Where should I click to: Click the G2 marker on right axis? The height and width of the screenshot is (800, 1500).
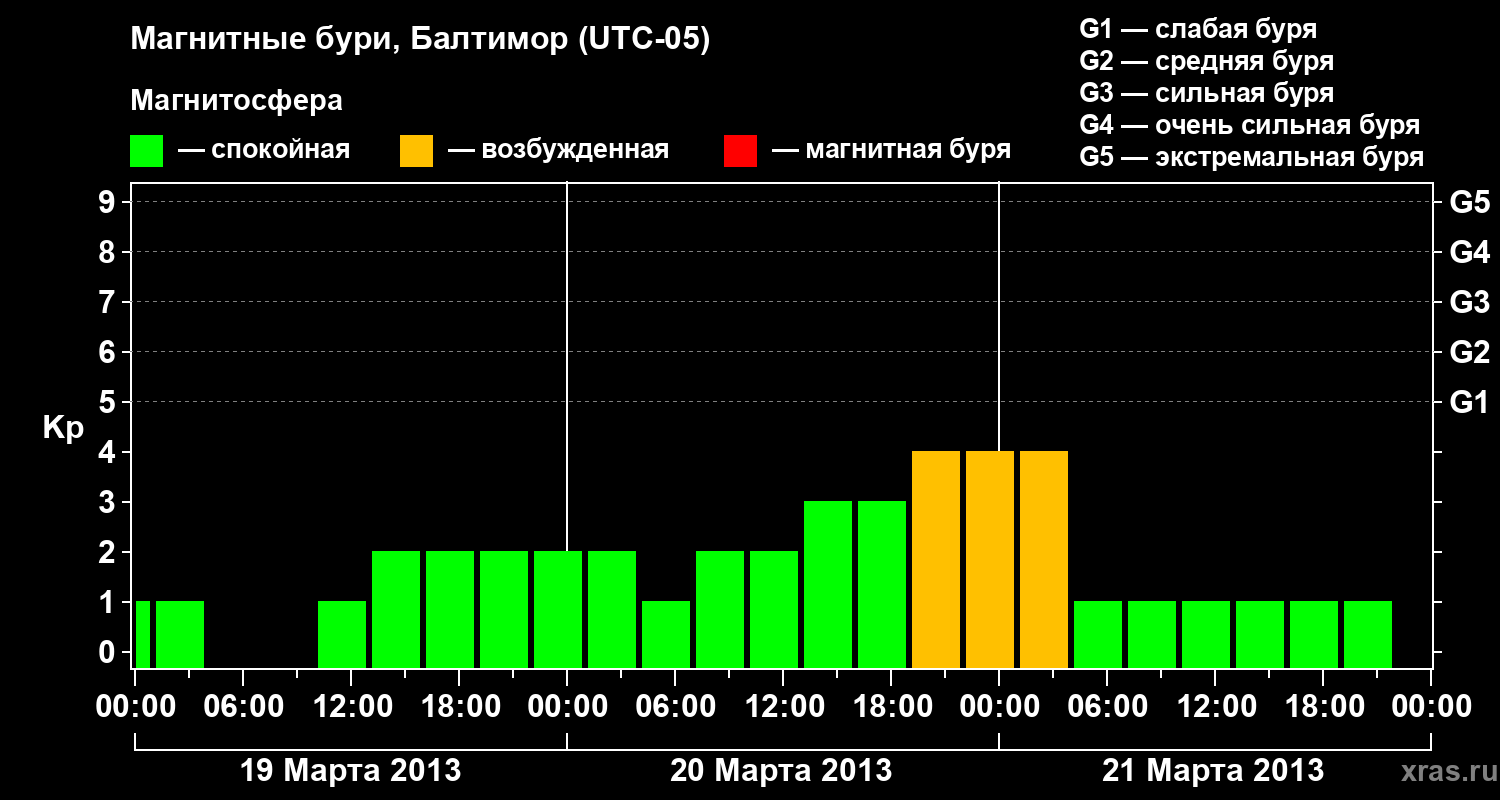tap(1469, 352)
